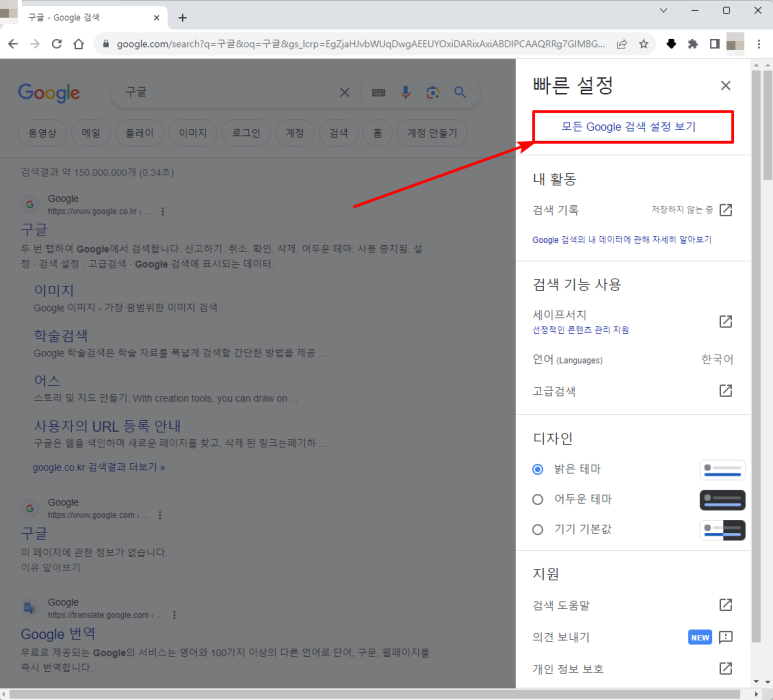This screenshot has width=773, height=700.
Task: Click the device default theme thumbnail
Action: tap(722, 530)
